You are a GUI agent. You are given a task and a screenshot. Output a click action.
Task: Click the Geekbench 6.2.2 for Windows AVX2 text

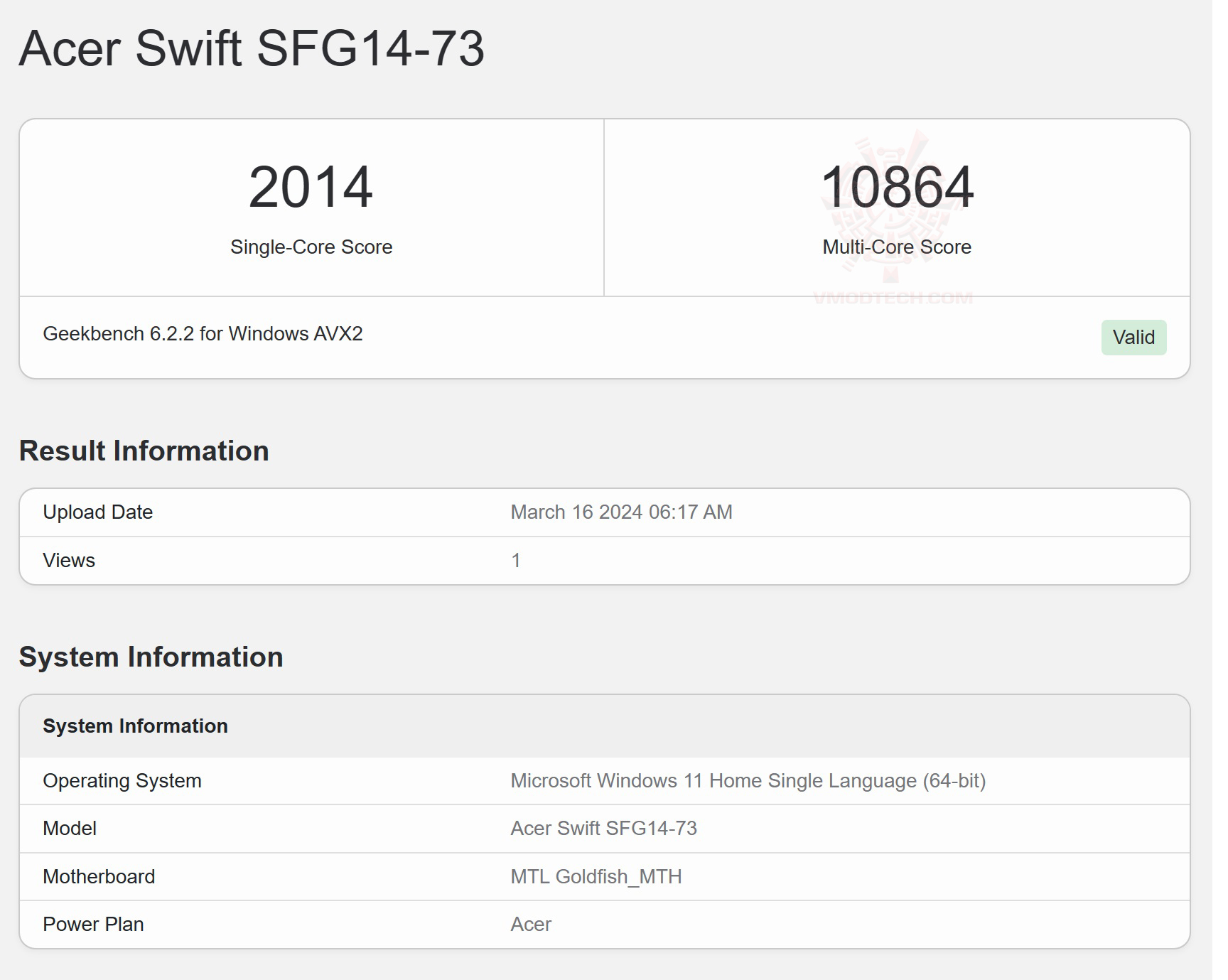[203, 334]
